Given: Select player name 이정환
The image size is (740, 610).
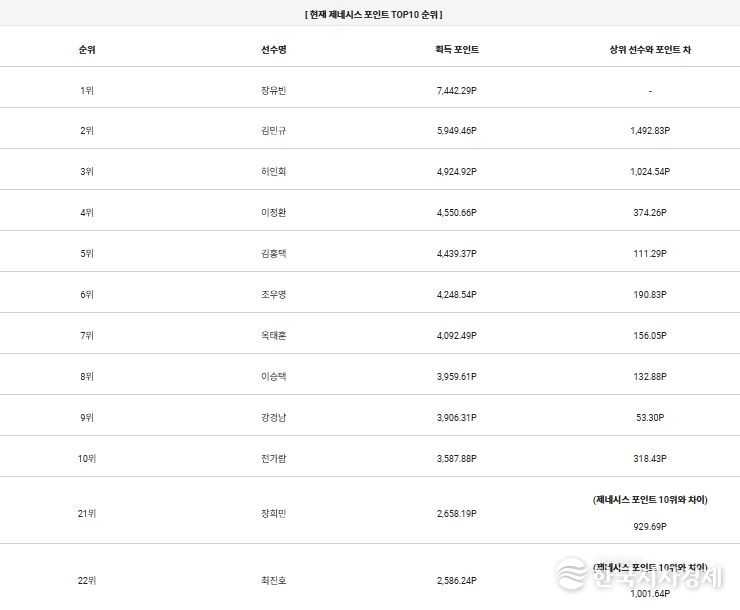Looking at the screenshot, I should coord(273,213).
